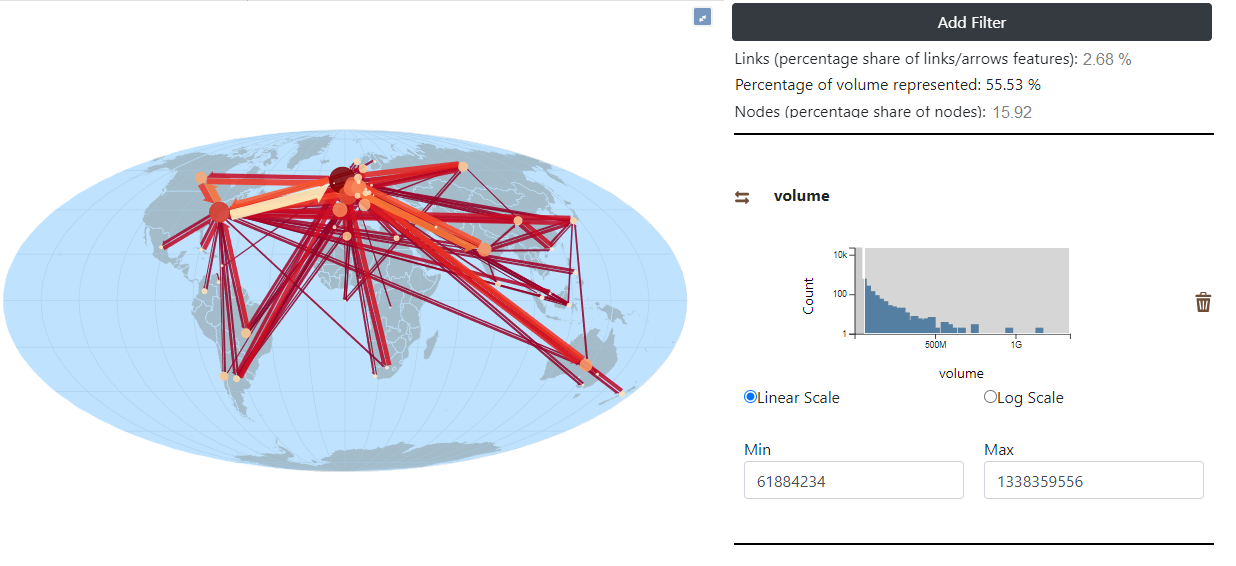Click the small node on New Zealand
The image size is (1236, 566).
621,394
